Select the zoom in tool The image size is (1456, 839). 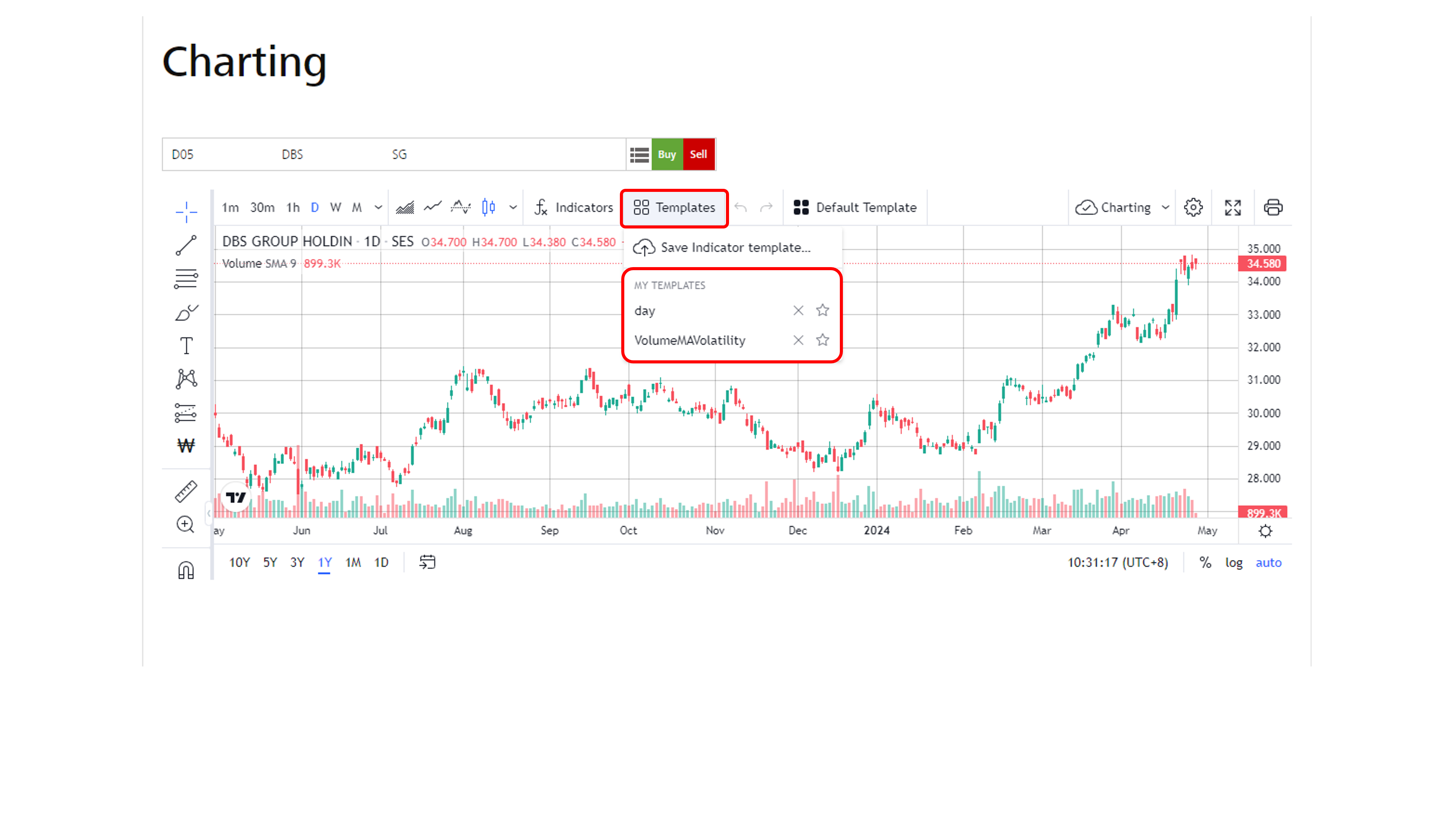pyautogui.click(x=185, y=525)
